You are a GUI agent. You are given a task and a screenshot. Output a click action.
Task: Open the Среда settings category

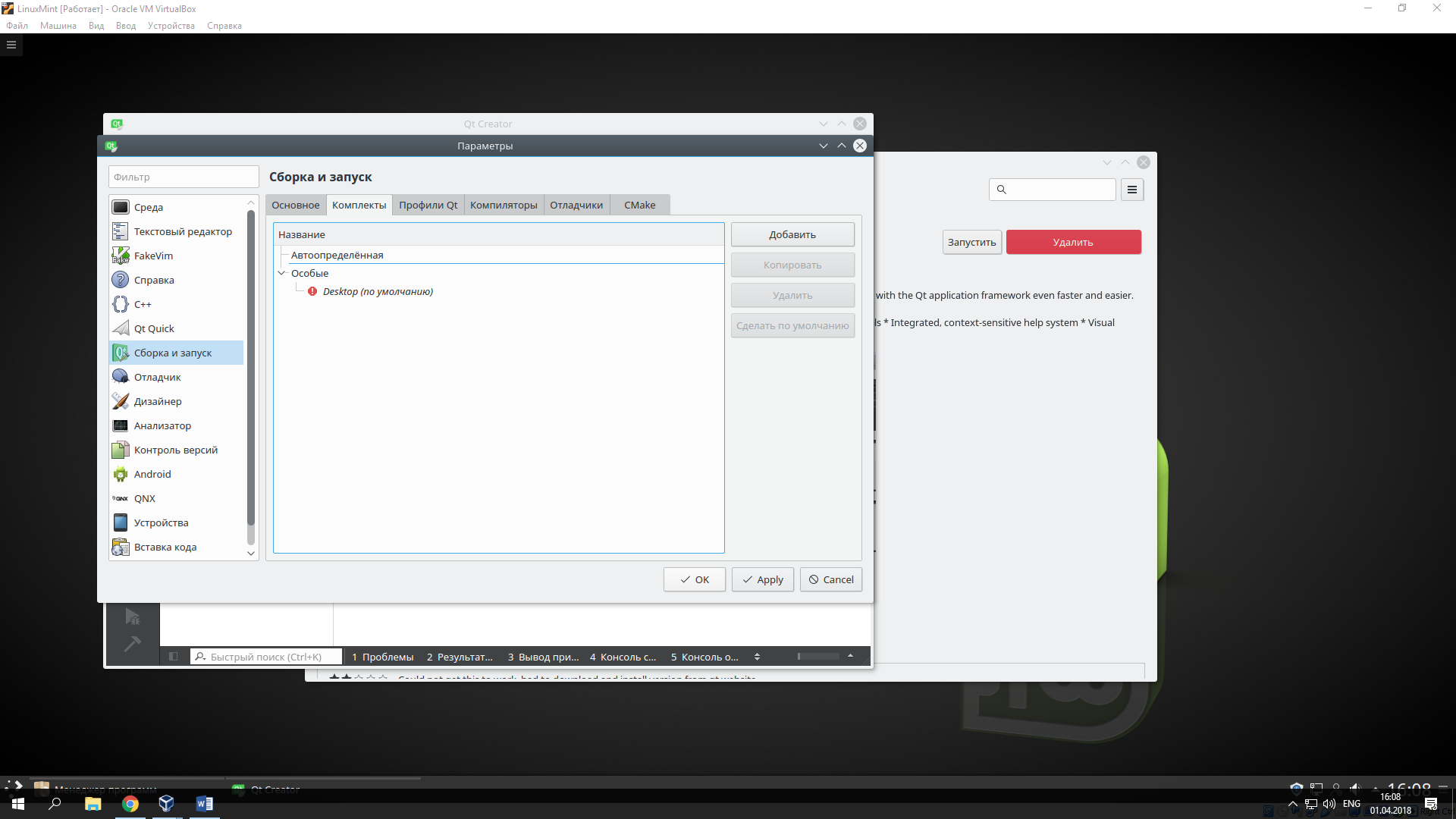(177, 207)
